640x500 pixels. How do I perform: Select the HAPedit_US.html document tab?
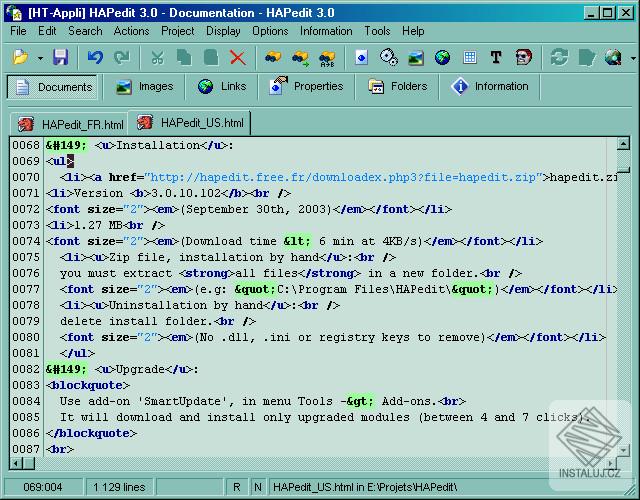point(189,122)
